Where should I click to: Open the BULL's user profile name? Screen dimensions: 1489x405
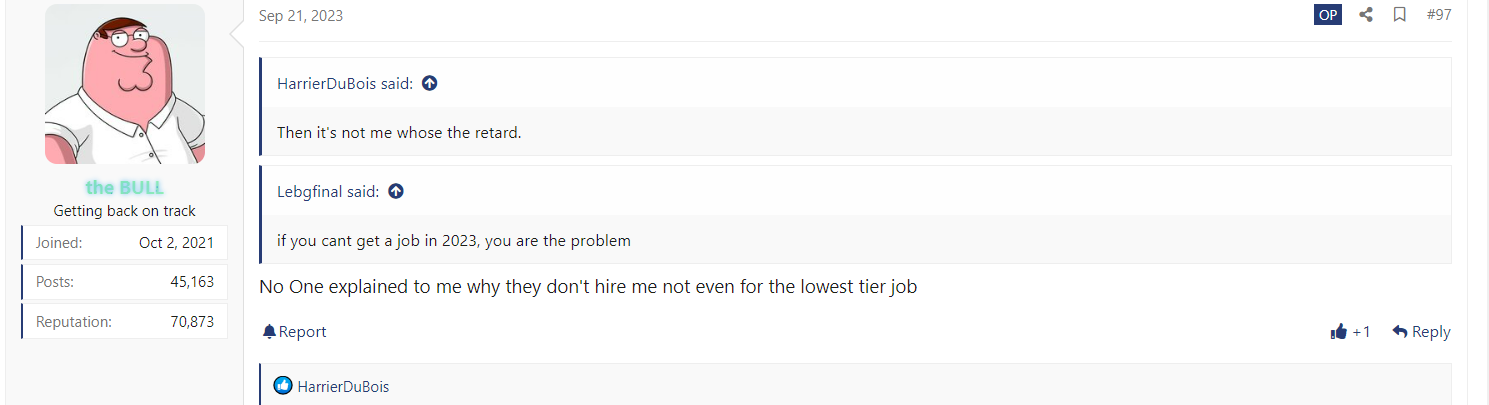125,187
